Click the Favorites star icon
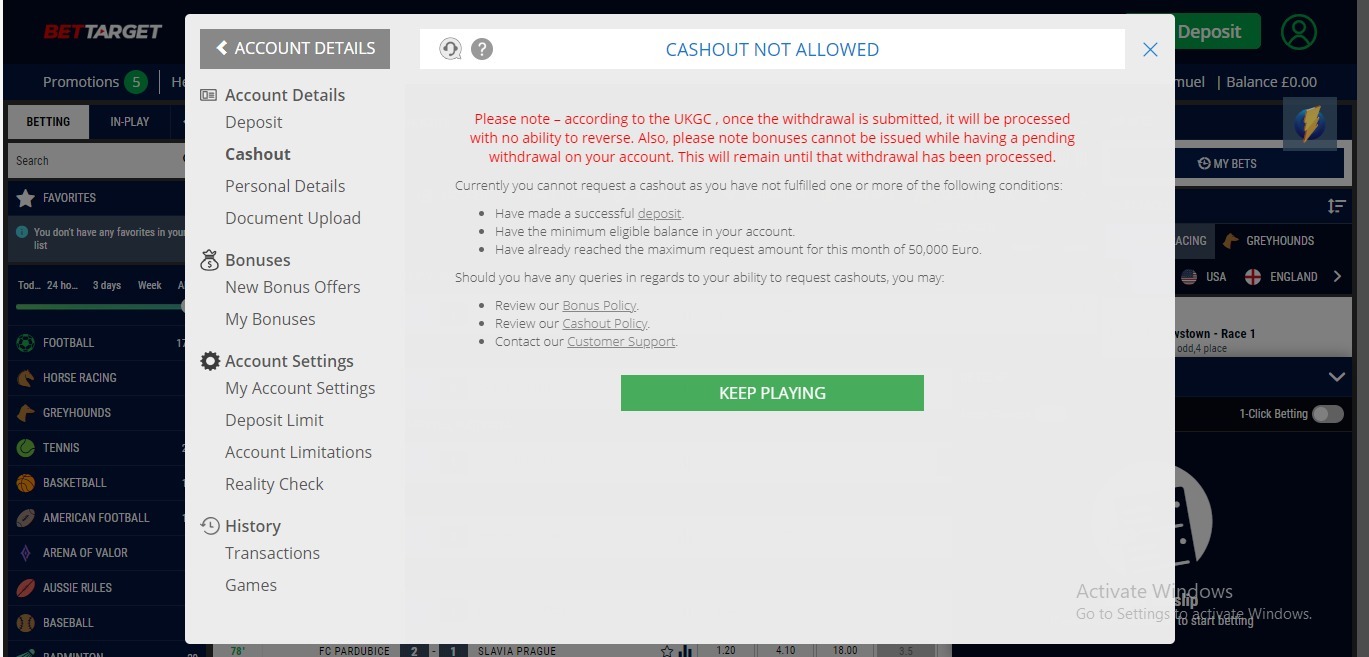The height and width of the screenshot is (657, 1369). pyautogui.click(x=25, y=198)
